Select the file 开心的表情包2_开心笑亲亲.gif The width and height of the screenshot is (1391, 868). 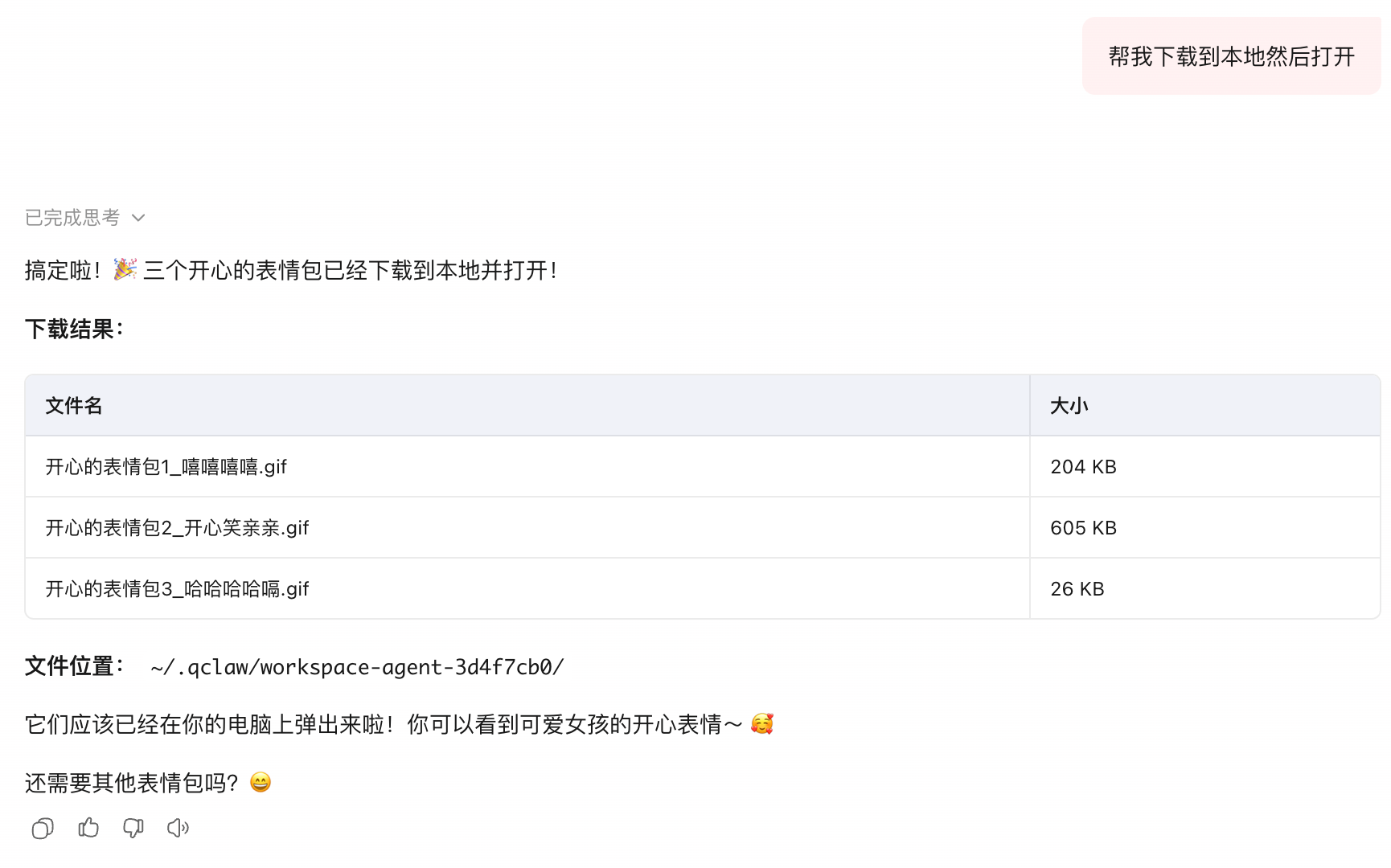(177, 528)
